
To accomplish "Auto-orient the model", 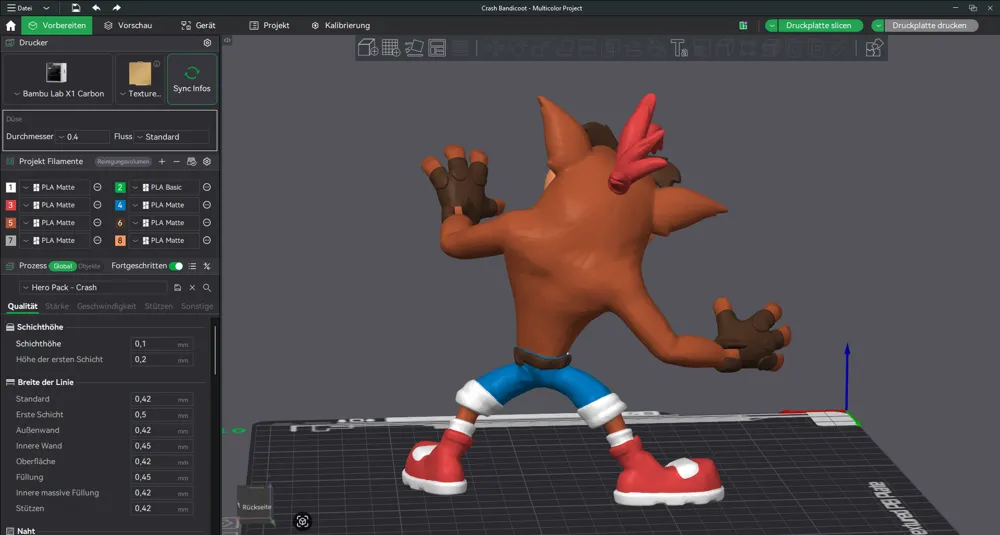I will 414,48.
